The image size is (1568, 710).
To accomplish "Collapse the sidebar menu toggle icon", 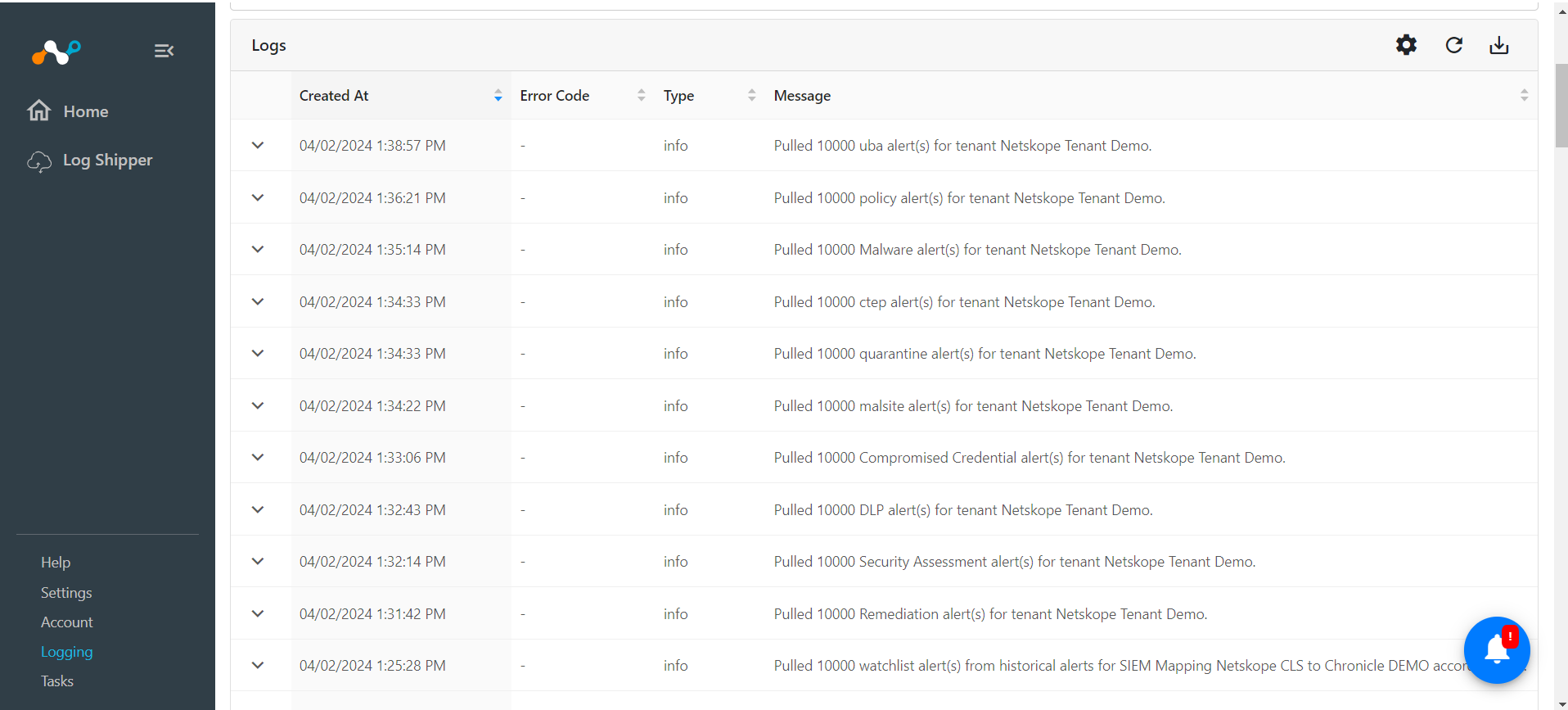I will [164, 51].
